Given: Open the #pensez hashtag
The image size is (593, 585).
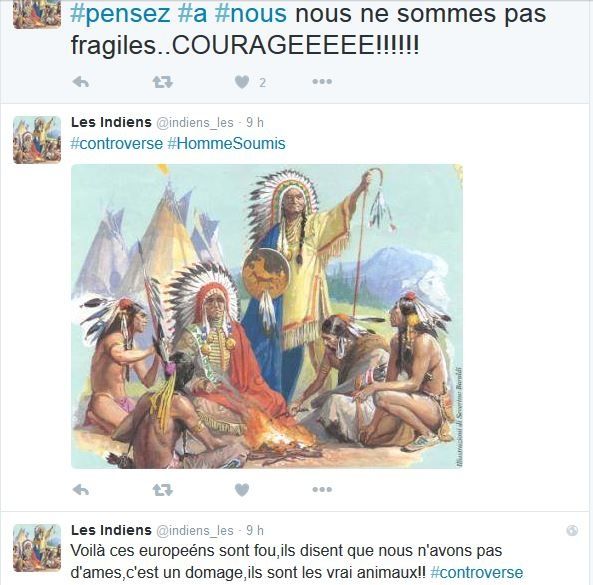Looking at the screenshot, I should 120,14.
